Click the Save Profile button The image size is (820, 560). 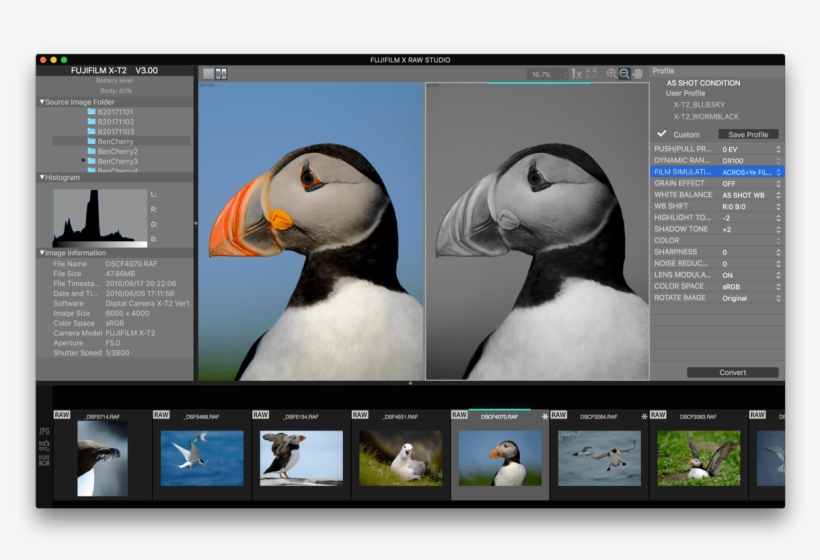(748, 134)
